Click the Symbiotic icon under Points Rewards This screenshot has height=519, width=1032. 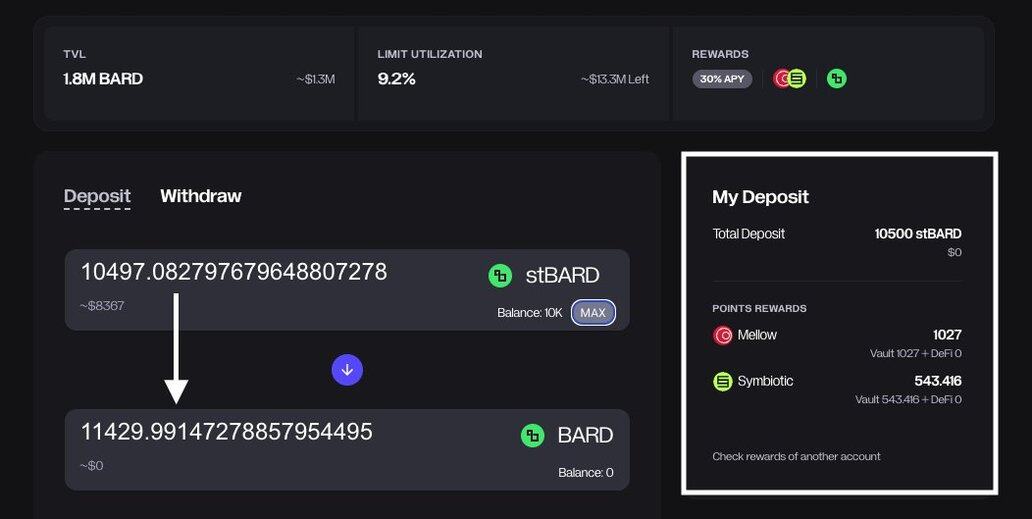(x=722, y=381)
